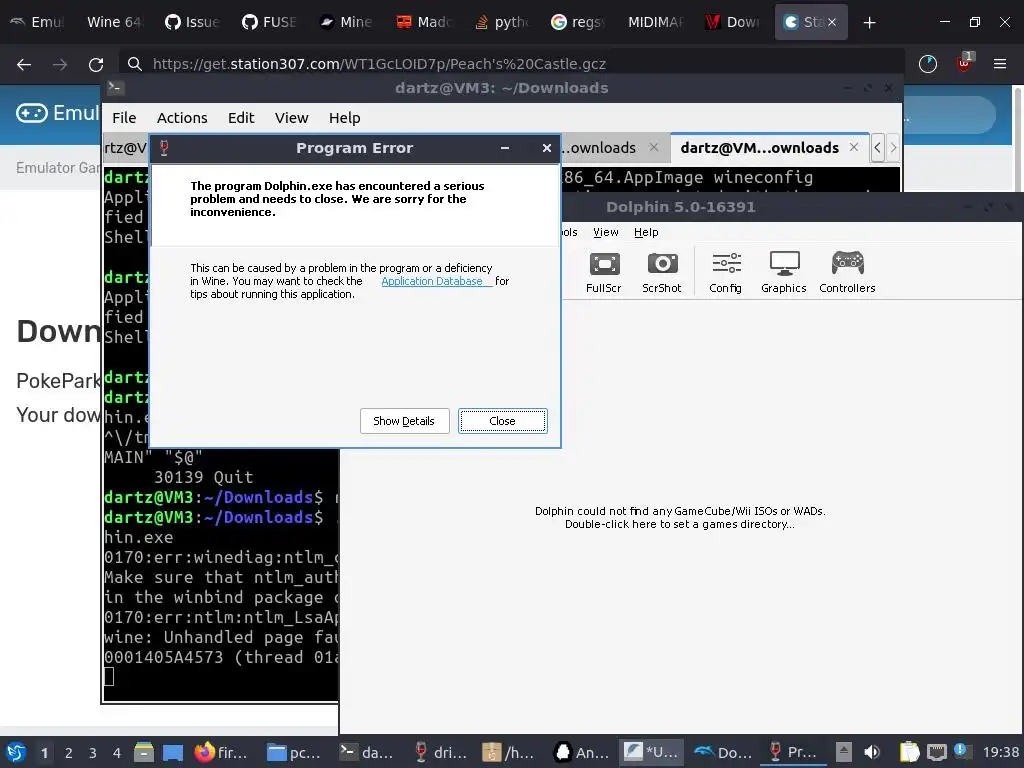Switch to the Dow browser tab
The width and height of the screenshot is (1024, 768).
point(731,22)
